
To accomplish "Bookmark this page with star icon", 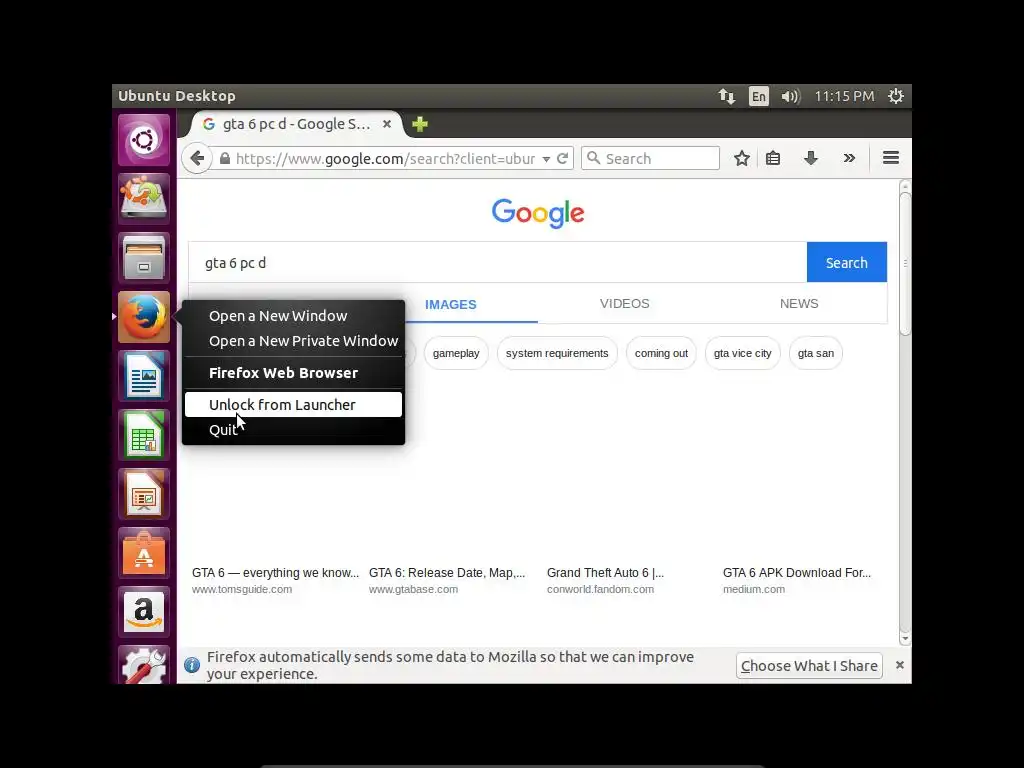I will (x=741, y=158).
